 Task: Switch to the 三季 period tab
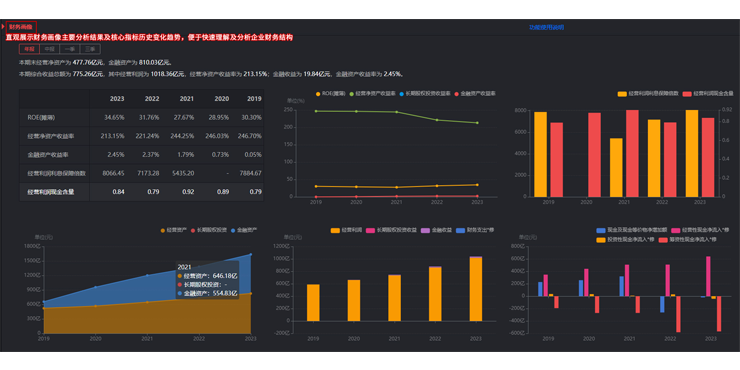(90, 49)
